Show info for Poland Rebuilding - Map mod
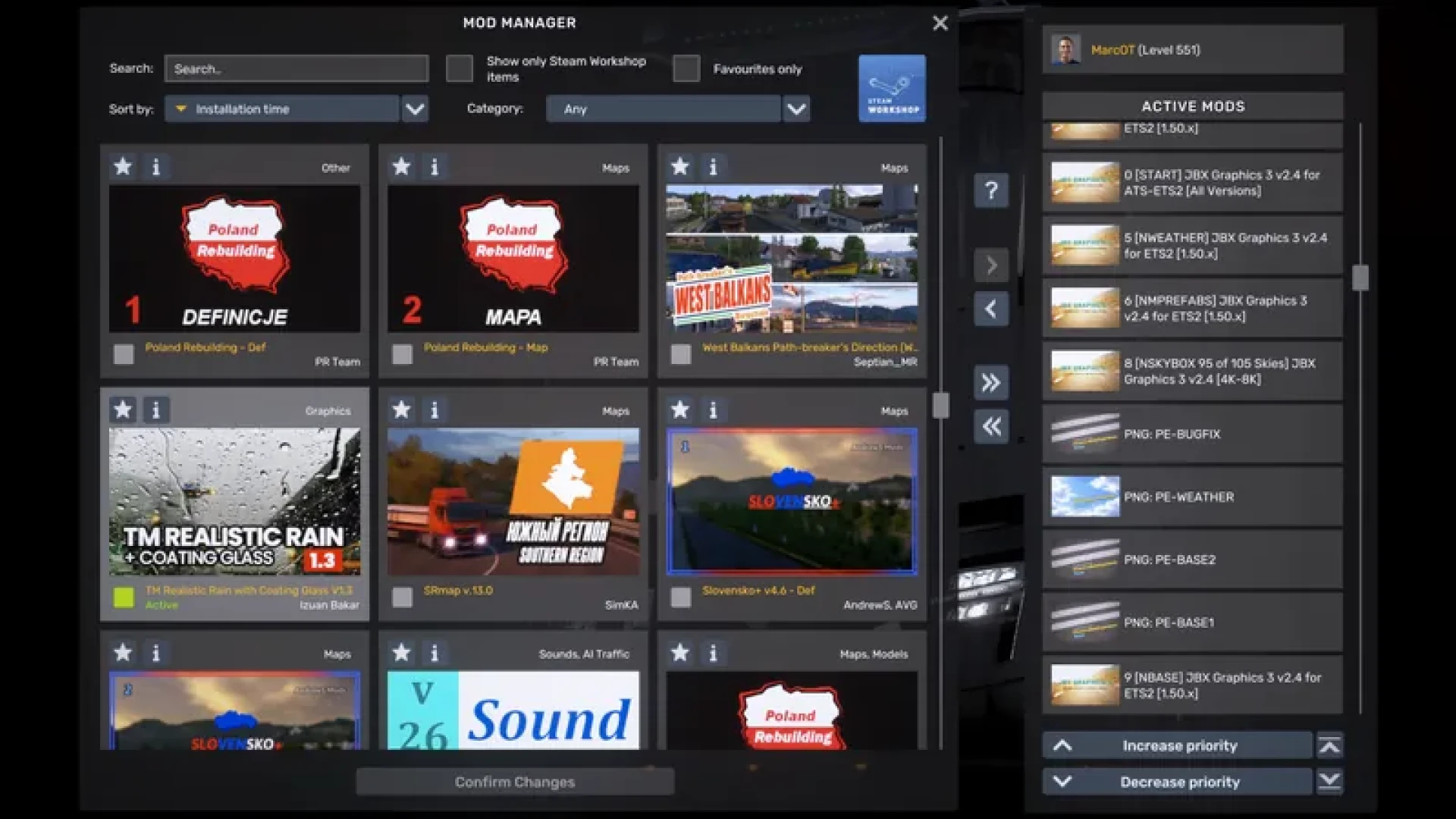The height and width of the screenshot is (819, 1456). [x=435, y=166]
